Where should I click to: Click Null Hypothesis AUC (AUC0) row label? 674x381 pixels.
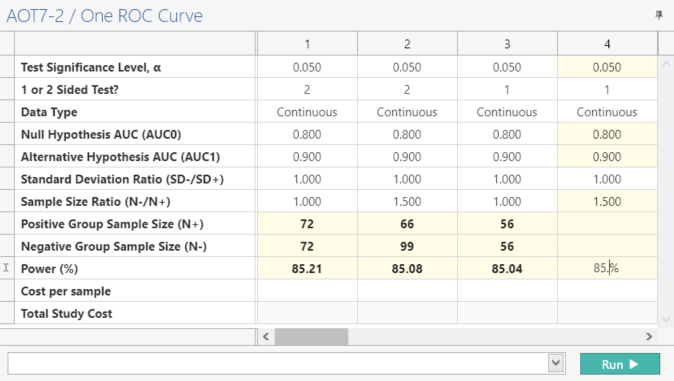coord(101,135)
